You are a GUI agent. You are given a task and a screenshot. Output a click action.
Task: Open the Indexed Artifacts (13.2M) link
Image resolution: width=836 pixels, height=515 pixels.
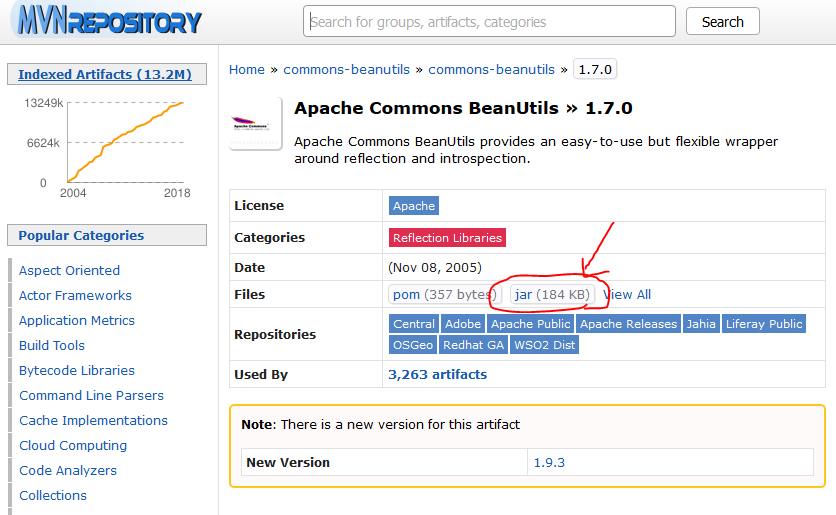tap(105, 74)
